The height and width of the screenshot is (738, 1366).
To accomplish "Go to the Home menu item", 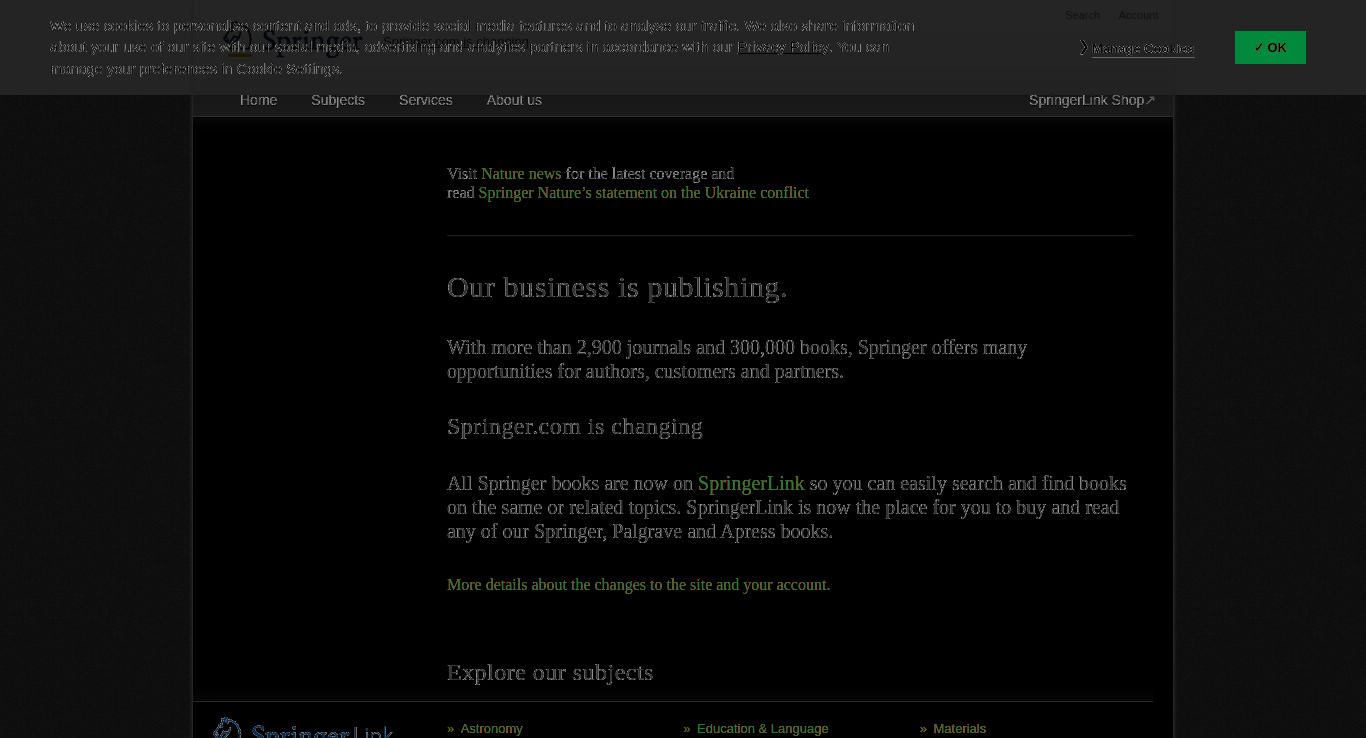I will tap(258, 100).
